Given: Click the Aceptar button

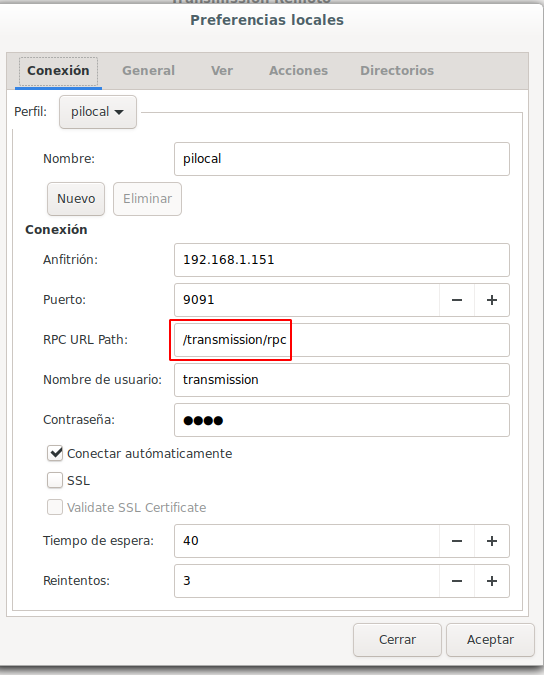Looking at the screenshot, I should tap(490, 640).
